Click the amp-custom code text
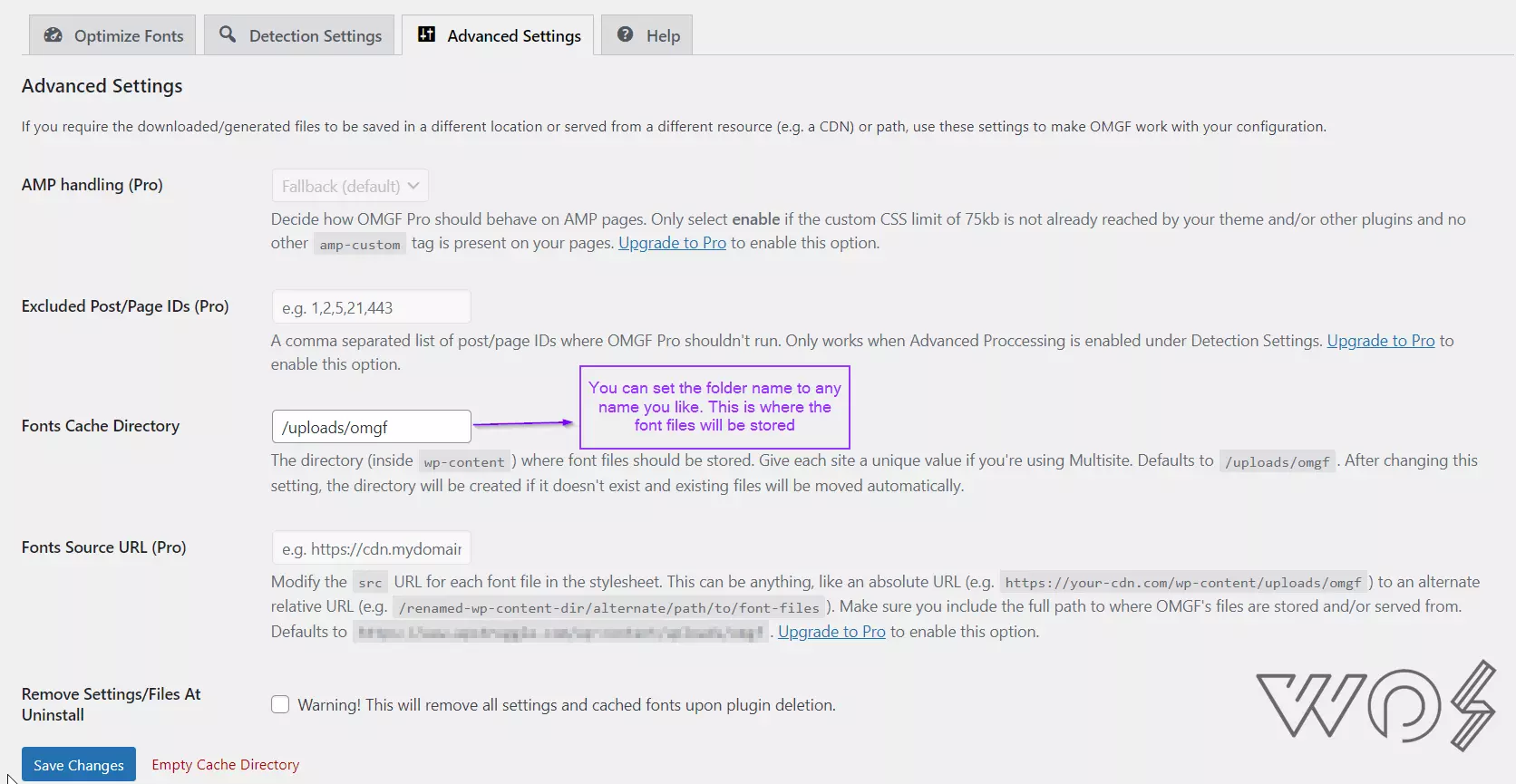The height and width of the screenshot is (784, 1516). (x=360, y=245)
